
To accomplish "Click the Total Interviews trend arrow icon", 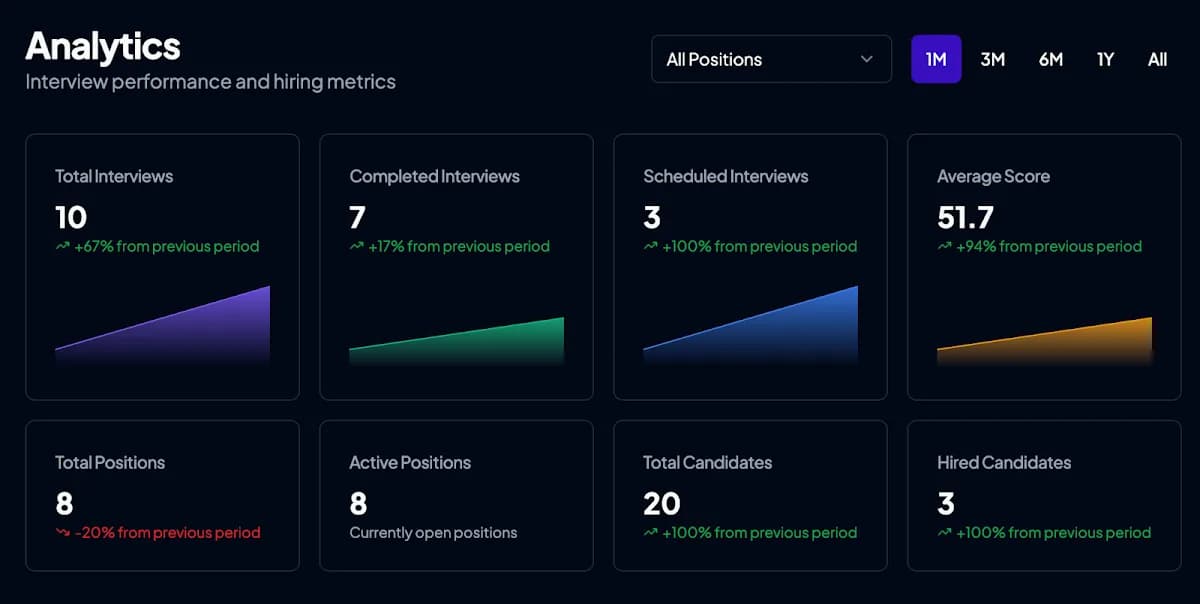I will (62, 246).
